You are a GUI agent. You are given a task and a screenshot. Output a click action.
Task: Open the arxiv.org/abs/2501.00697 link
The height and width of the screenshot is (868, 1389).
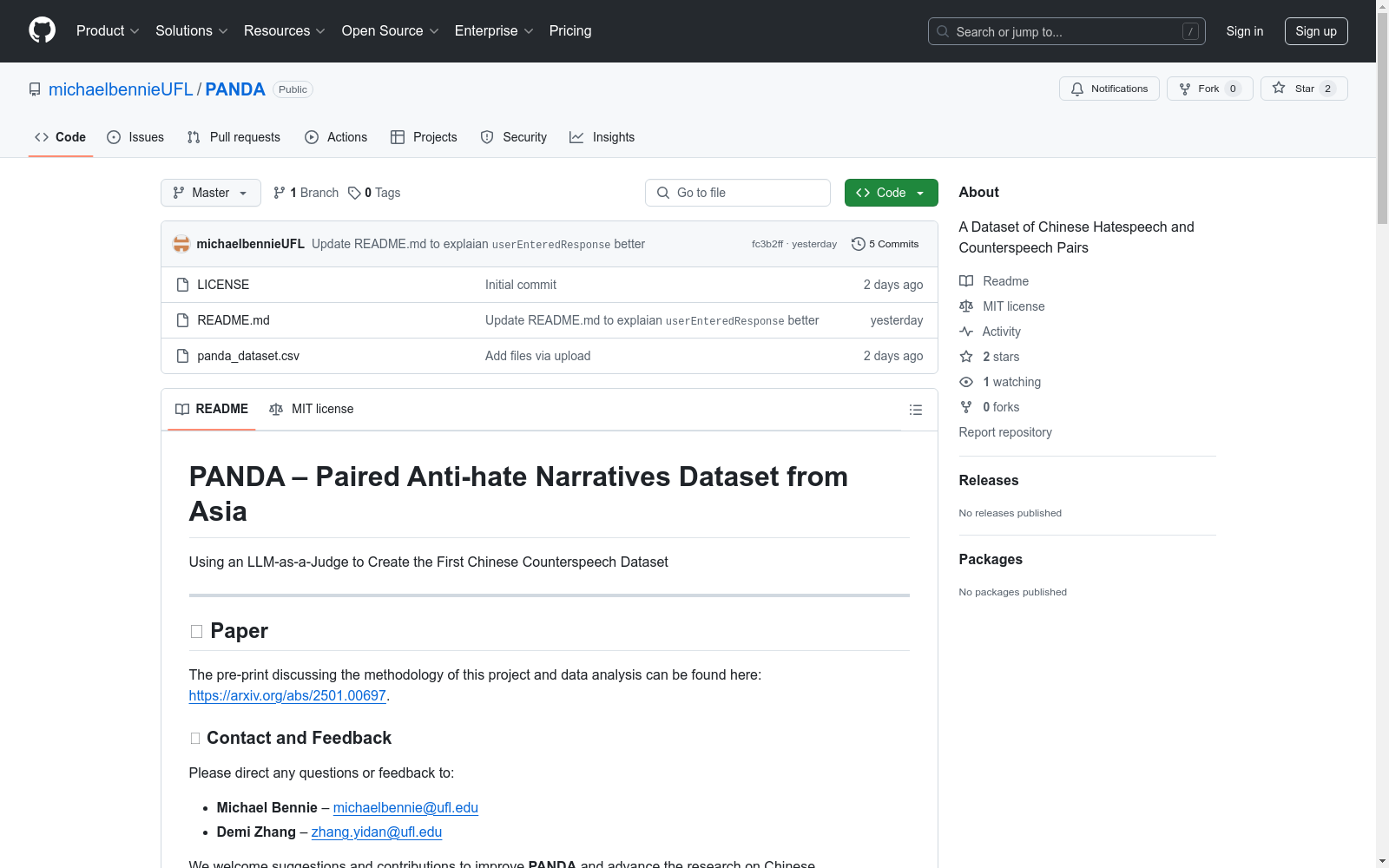(x=287, y=695)
